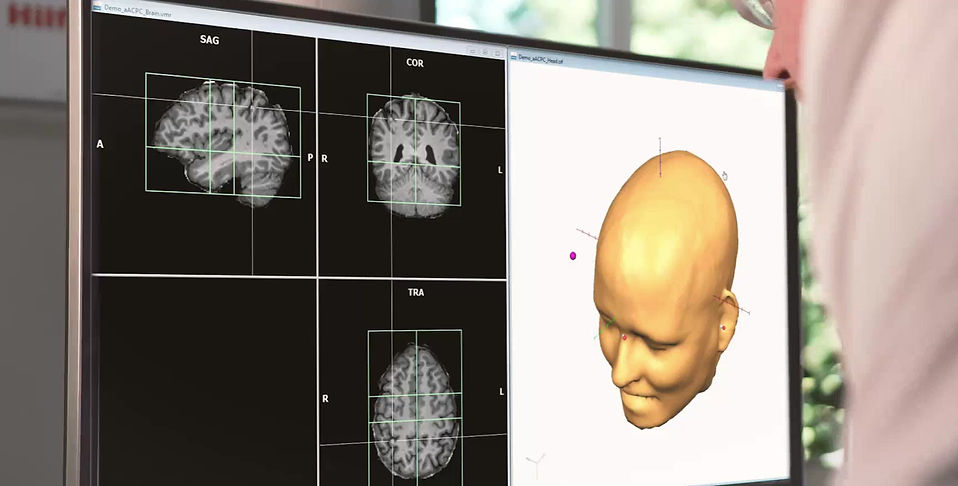This screenshot has height=486, width=958.
Task: Click the sagittal brain slice image
Action: [x=223, y=142]
